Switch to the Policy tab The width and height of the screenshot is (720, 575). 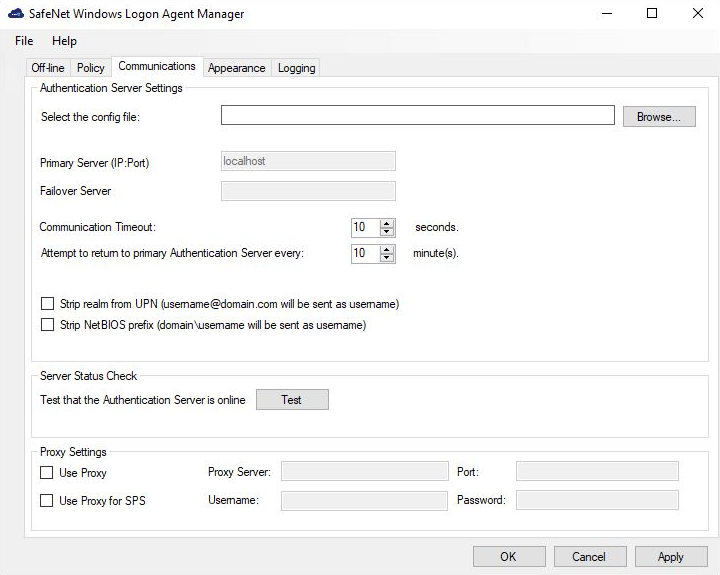coord(91,68)
